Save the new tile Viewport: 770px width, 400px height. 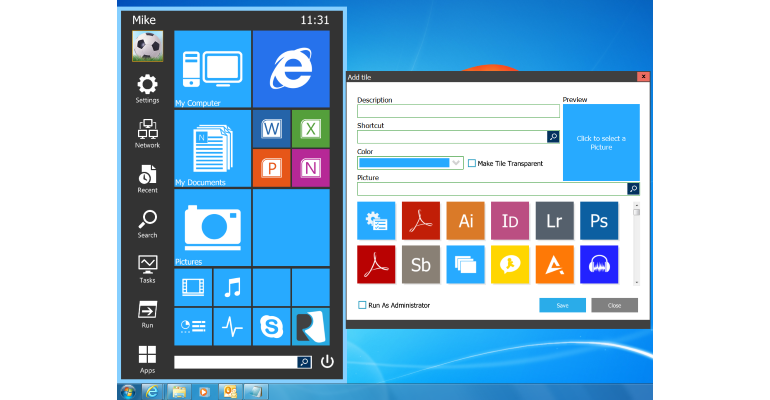[x=562, y=305]
